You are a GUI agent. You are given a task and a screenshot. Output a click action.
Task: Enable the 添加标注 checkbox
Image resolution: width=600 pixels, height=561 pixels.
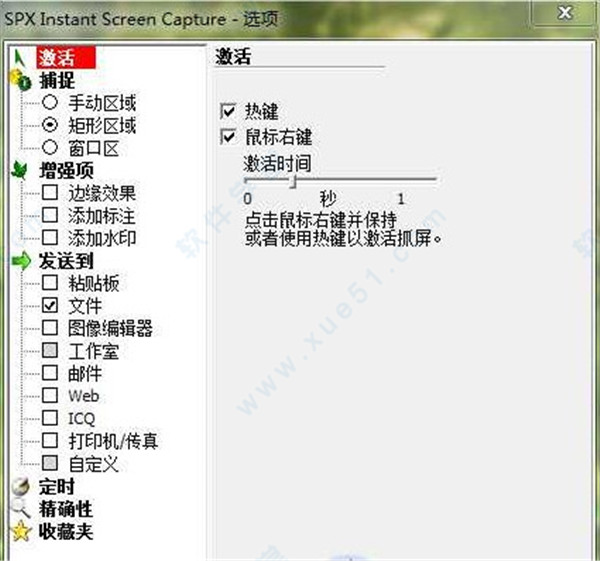50,215
